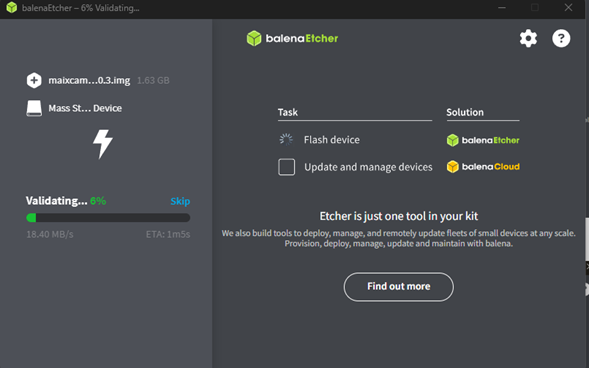
Task: Click the balenaEtcher cube logo in header
Action: [x=254, y=38]
